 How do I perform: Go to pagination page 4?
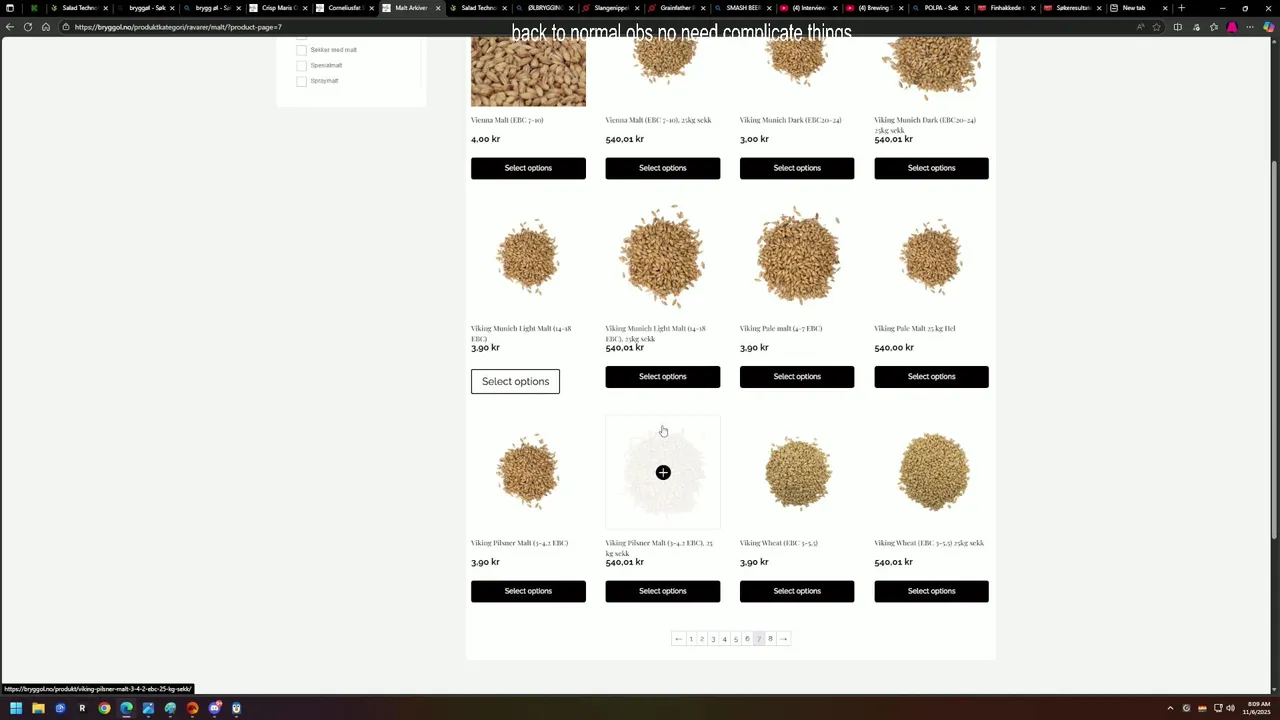click(x=725, y=639)
